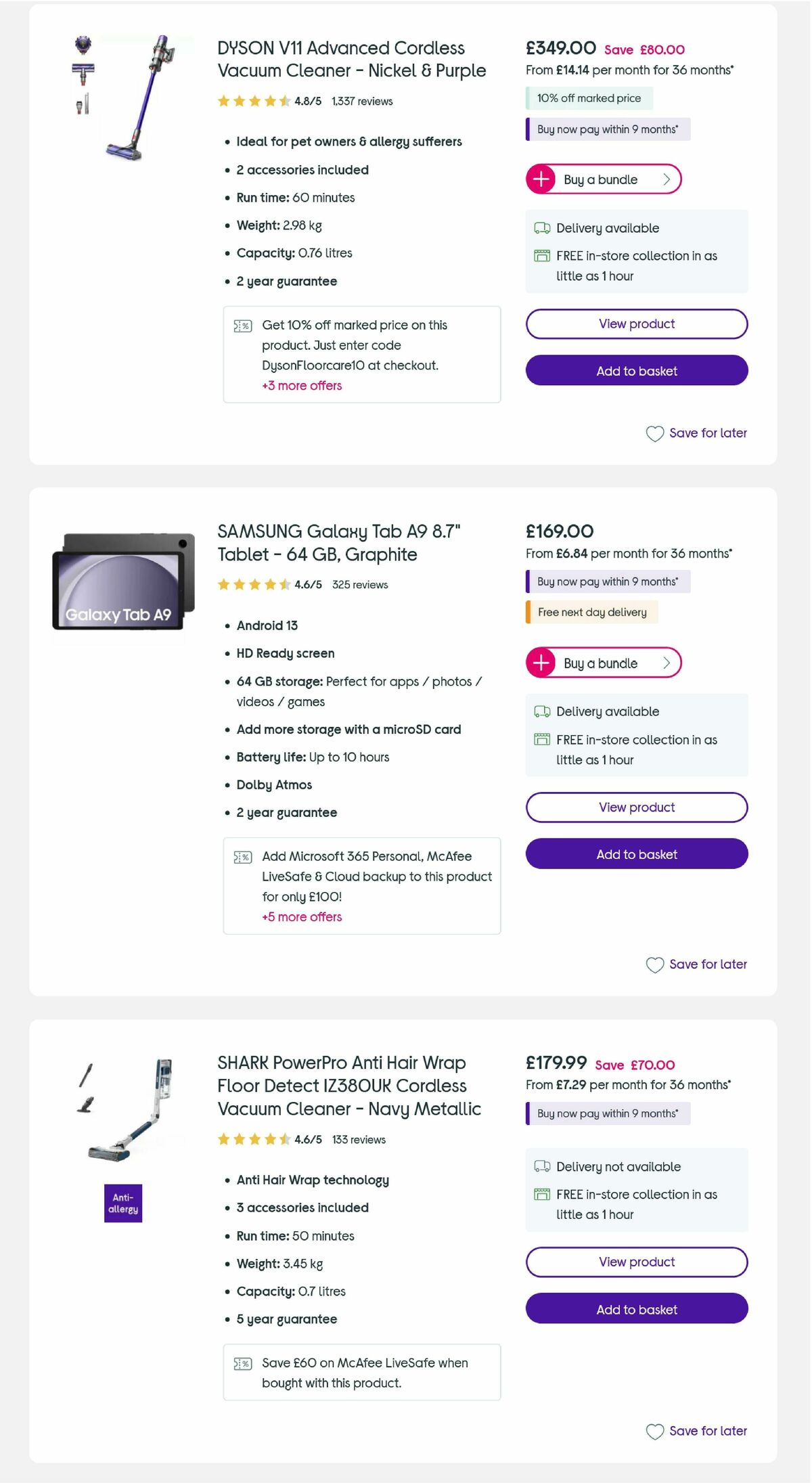Click the chevron on Shark... Dyson Buy a bundle button
The height and width of the screenshot is (1483, 812).
click(x=666, y=179)
